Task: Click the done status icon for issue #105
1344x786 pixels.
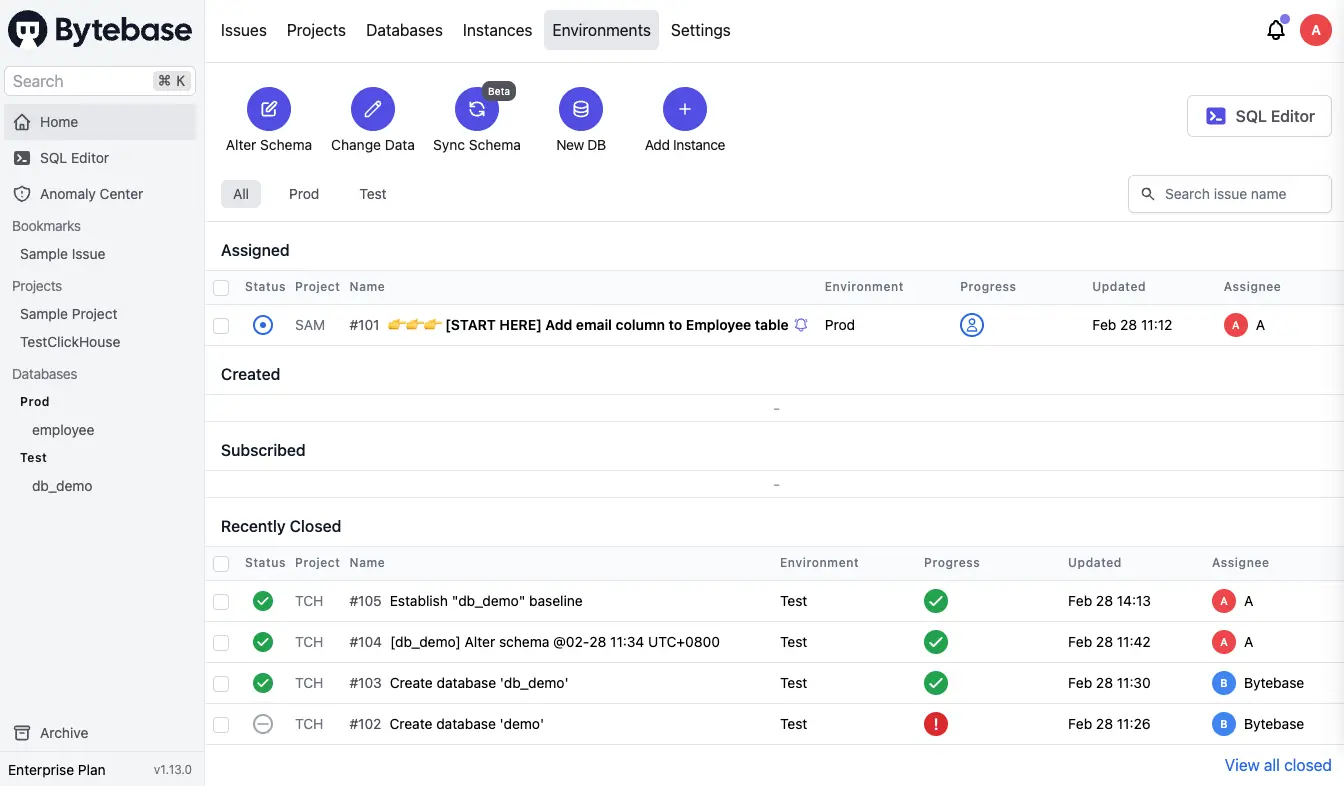Action: click(x=263, y=601)
